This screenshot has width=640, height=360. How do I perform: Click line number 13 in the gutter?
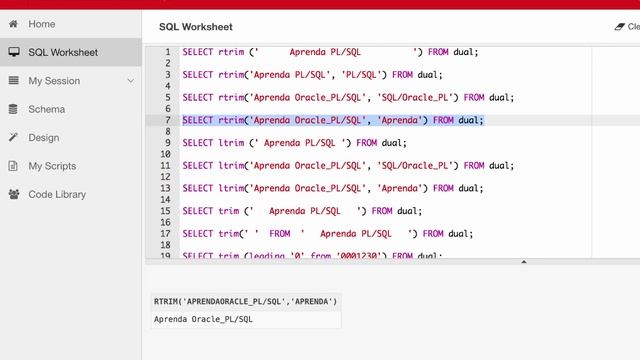pyautogui.click(x=165, y=188)
